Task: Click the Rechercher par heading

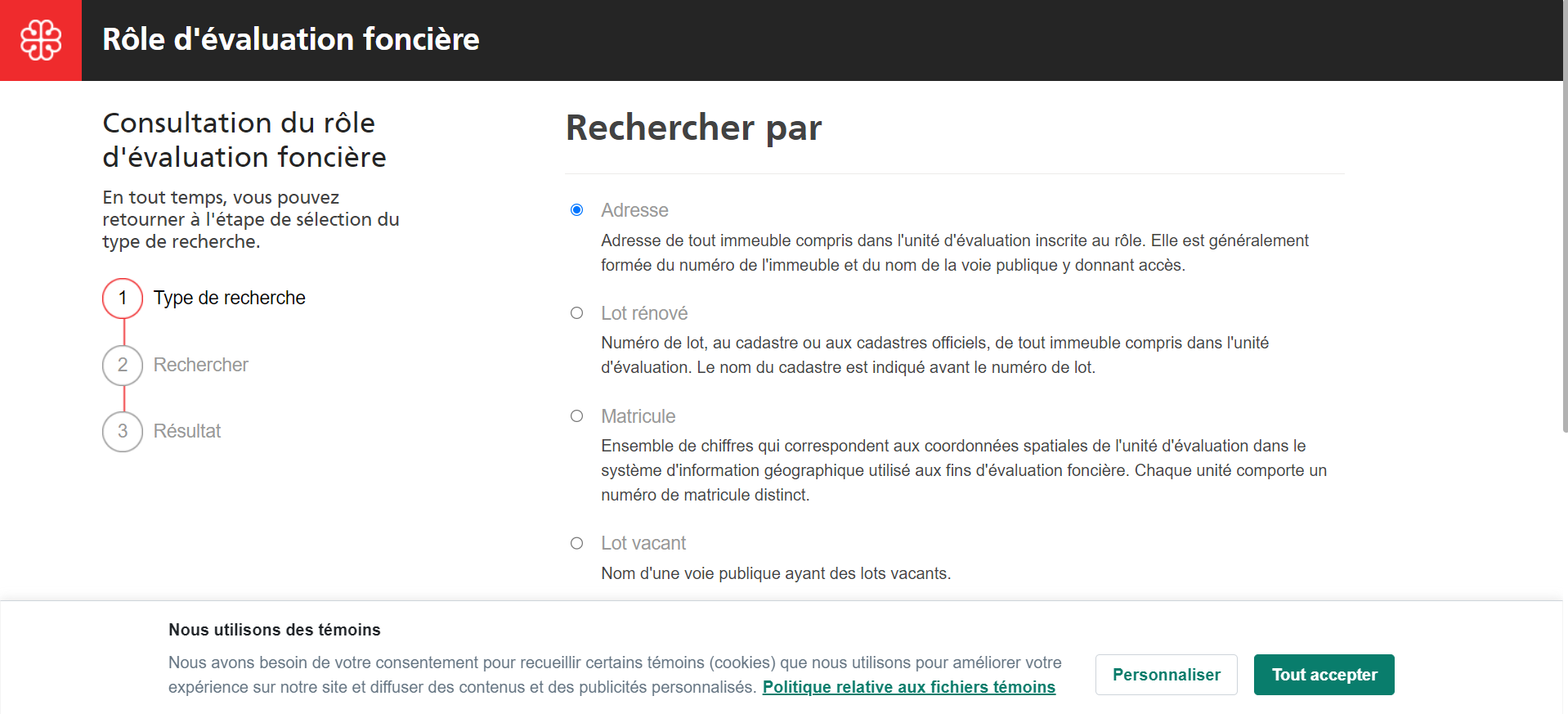Action: [x=693, y=128]
